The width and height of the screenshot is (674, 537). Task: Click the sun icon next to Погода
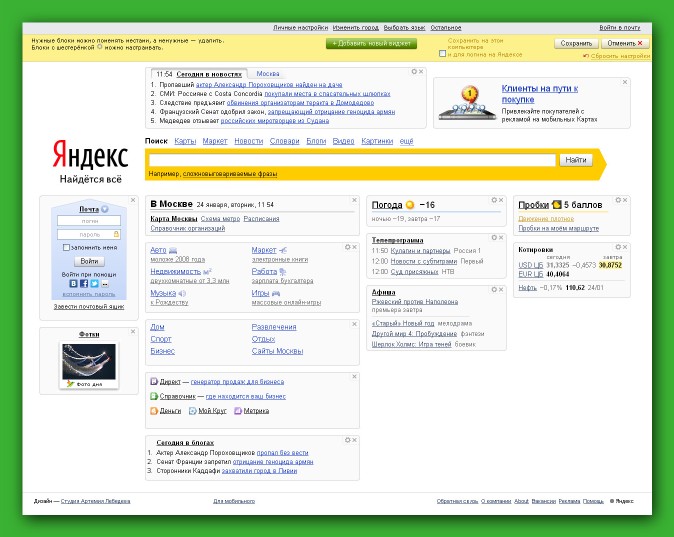[410, 205]
